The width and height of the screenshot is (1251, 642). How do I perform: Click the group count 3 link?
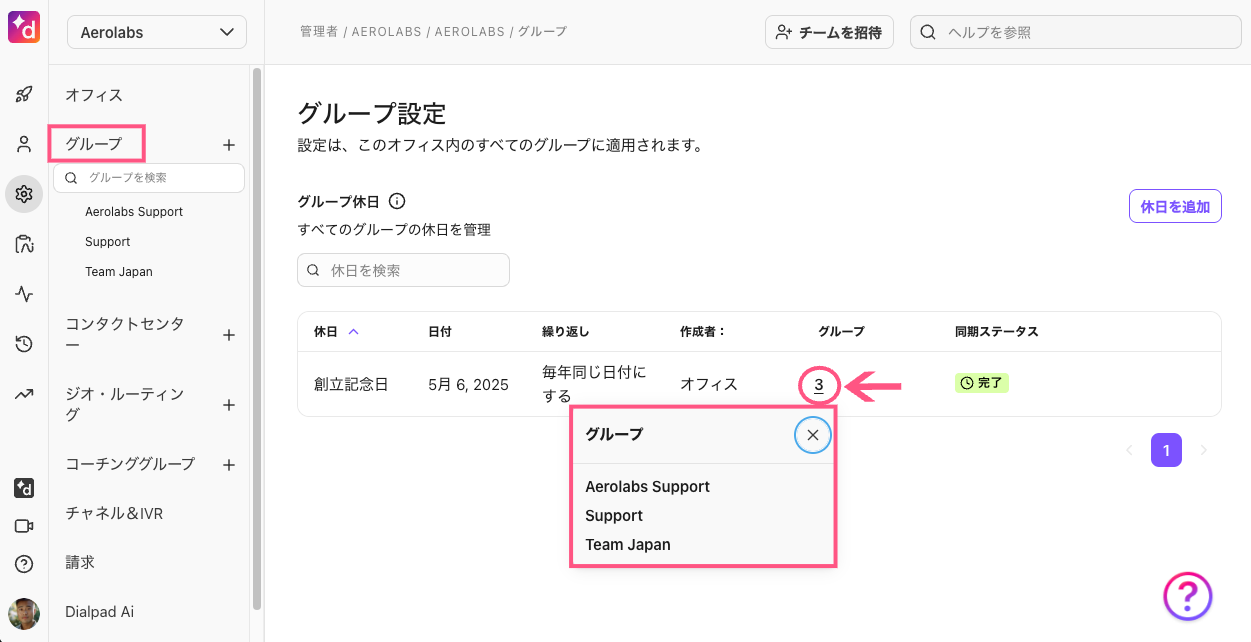pos(818,384)
